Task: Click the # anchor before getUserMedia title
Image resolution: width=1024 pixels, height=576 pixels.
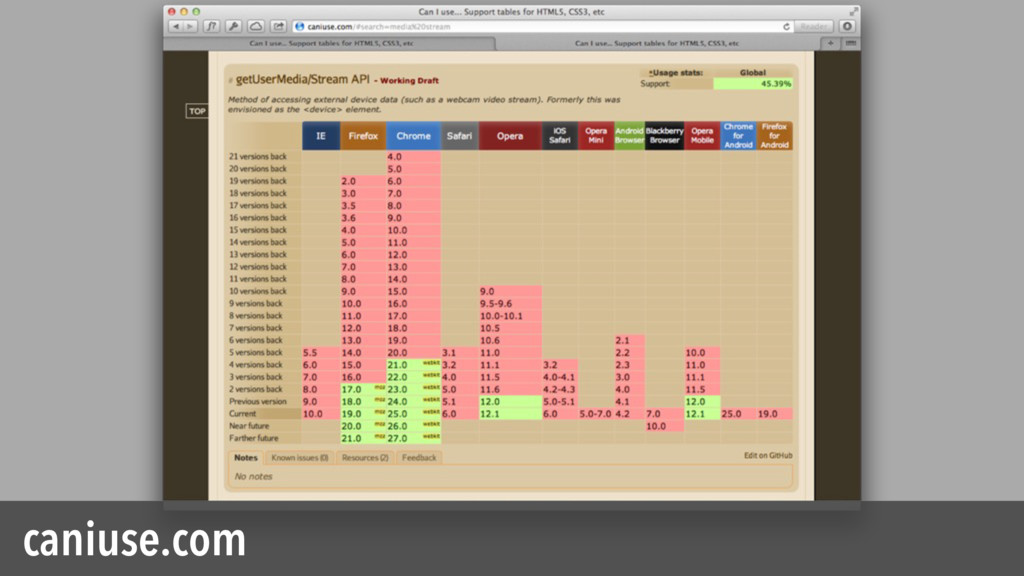Action: click(231, 81)
